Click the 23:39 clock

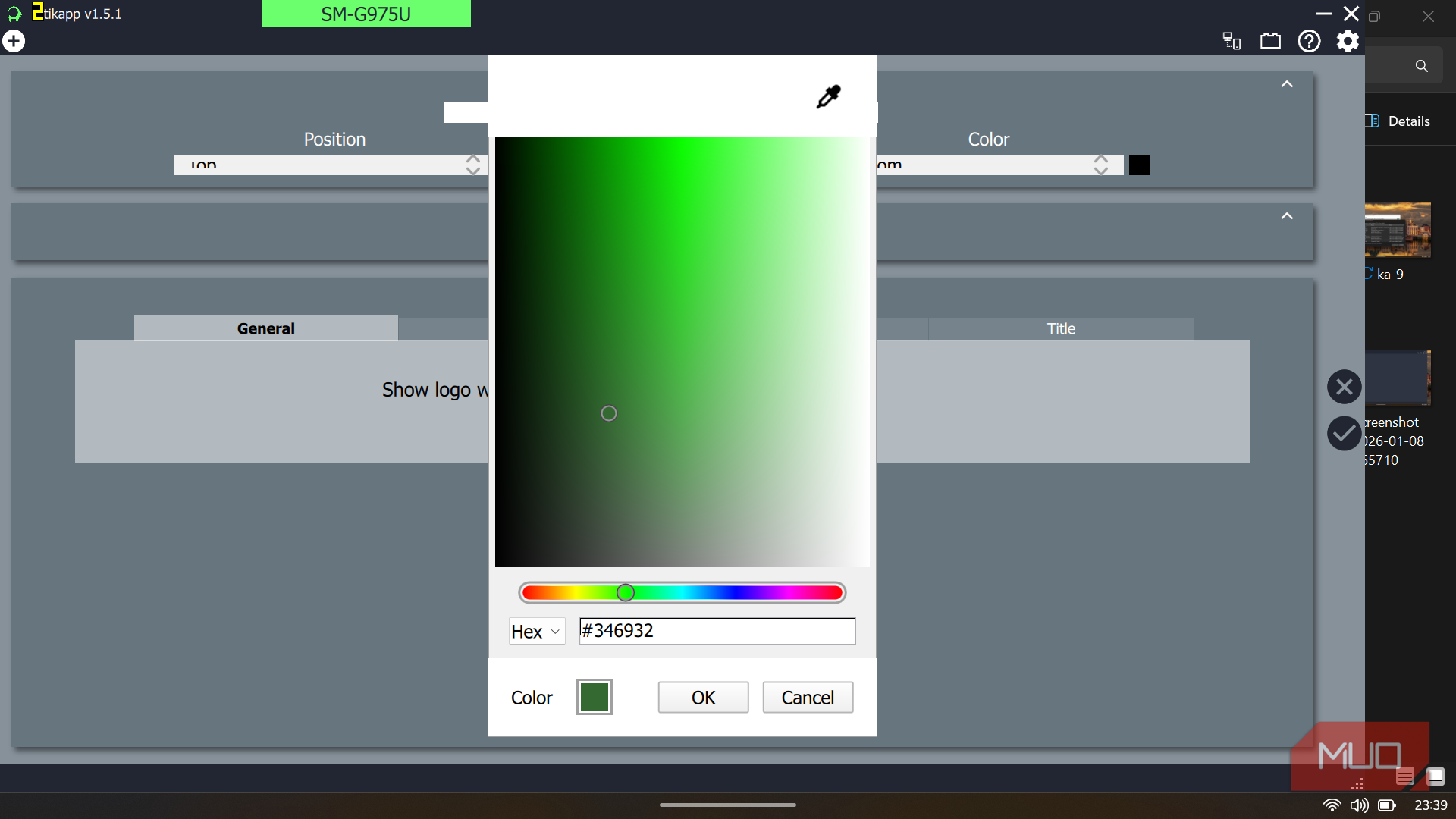point(1430,805)
